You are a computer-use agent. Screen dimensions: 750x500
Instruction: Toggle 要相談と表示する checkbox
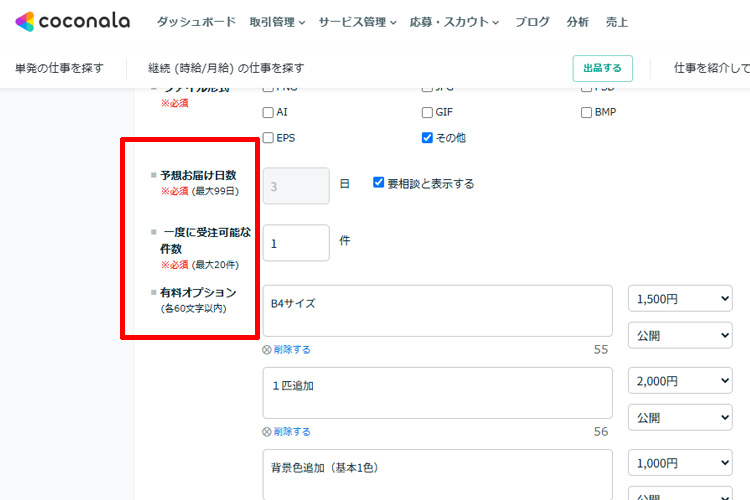click(x=379, y=183)
